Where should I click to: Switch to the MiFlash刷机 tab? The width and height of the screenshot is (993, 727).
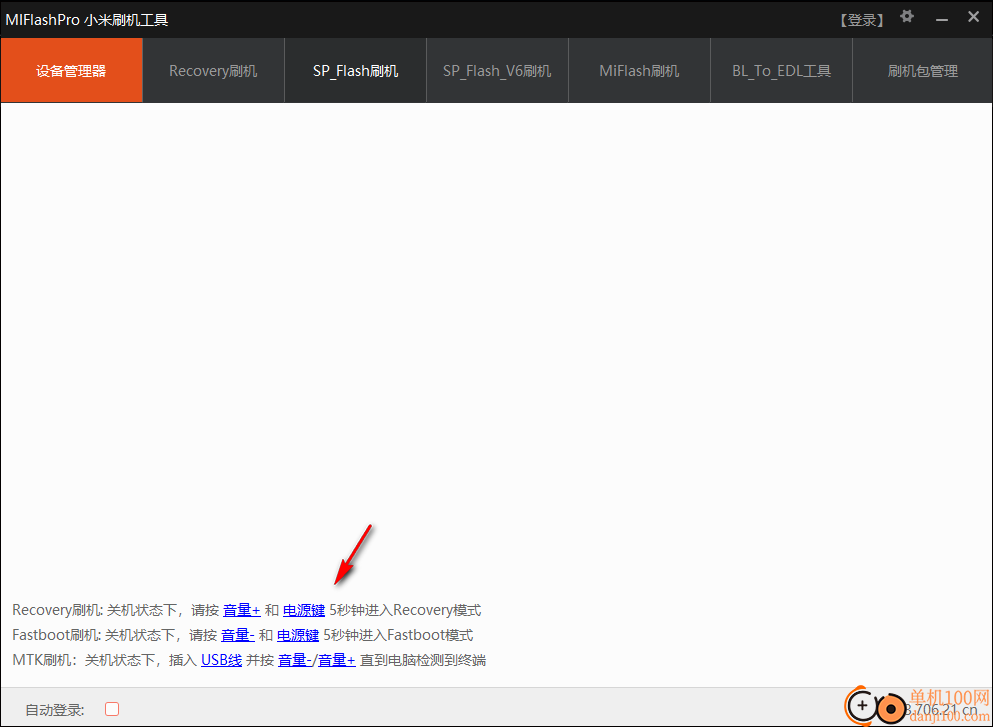pos(639,70)
